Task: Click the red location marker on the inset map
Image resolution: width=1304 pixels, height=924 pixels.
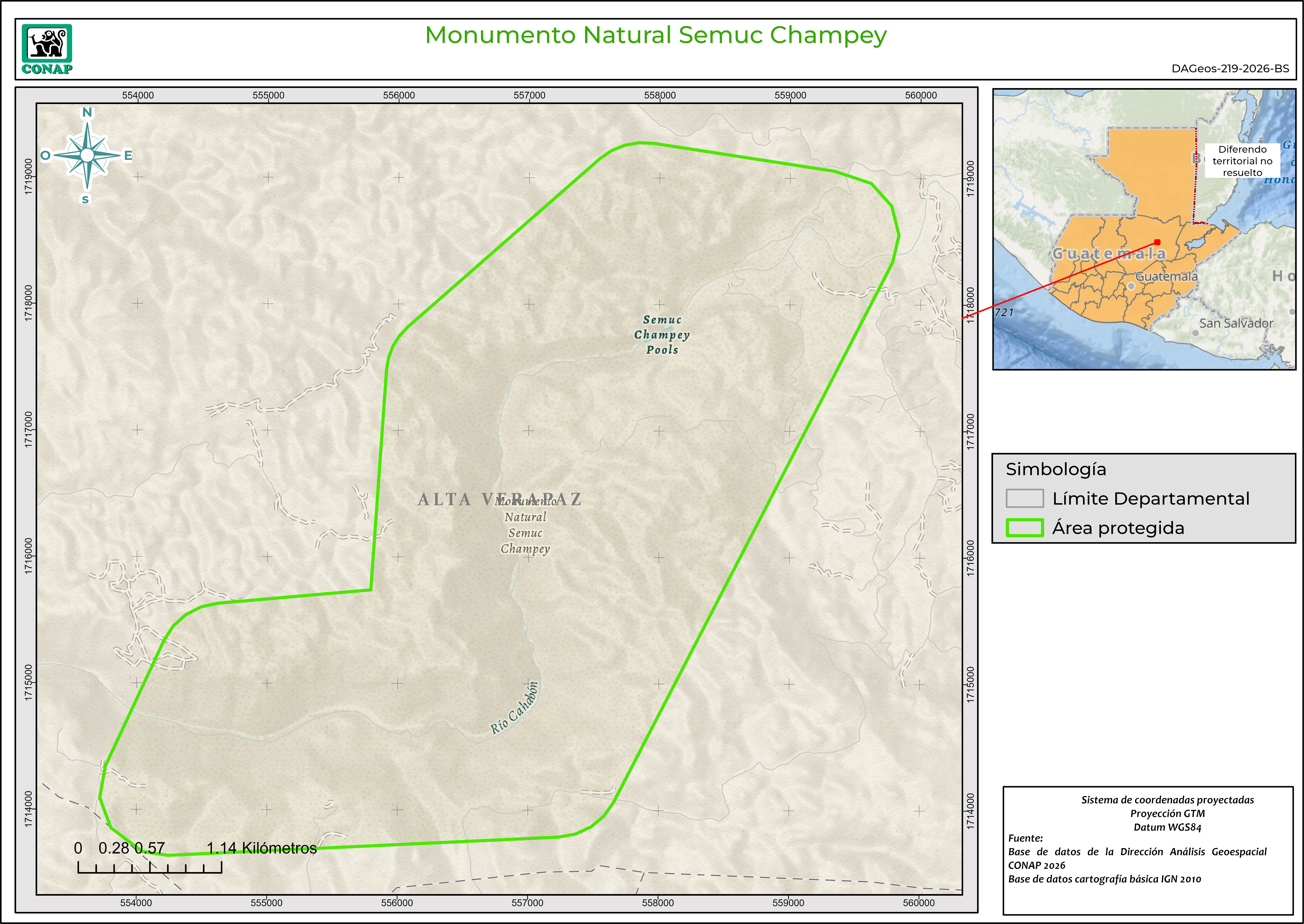Action: [x=1157, y=242]
